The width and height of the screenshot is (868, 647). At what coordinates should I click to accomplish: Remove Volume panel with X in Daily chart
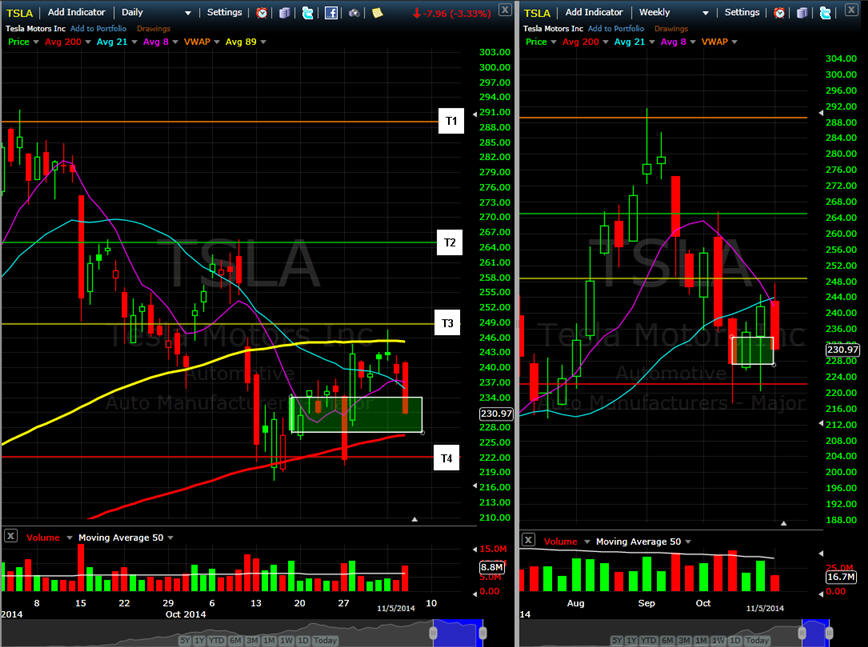pos(11,536)
